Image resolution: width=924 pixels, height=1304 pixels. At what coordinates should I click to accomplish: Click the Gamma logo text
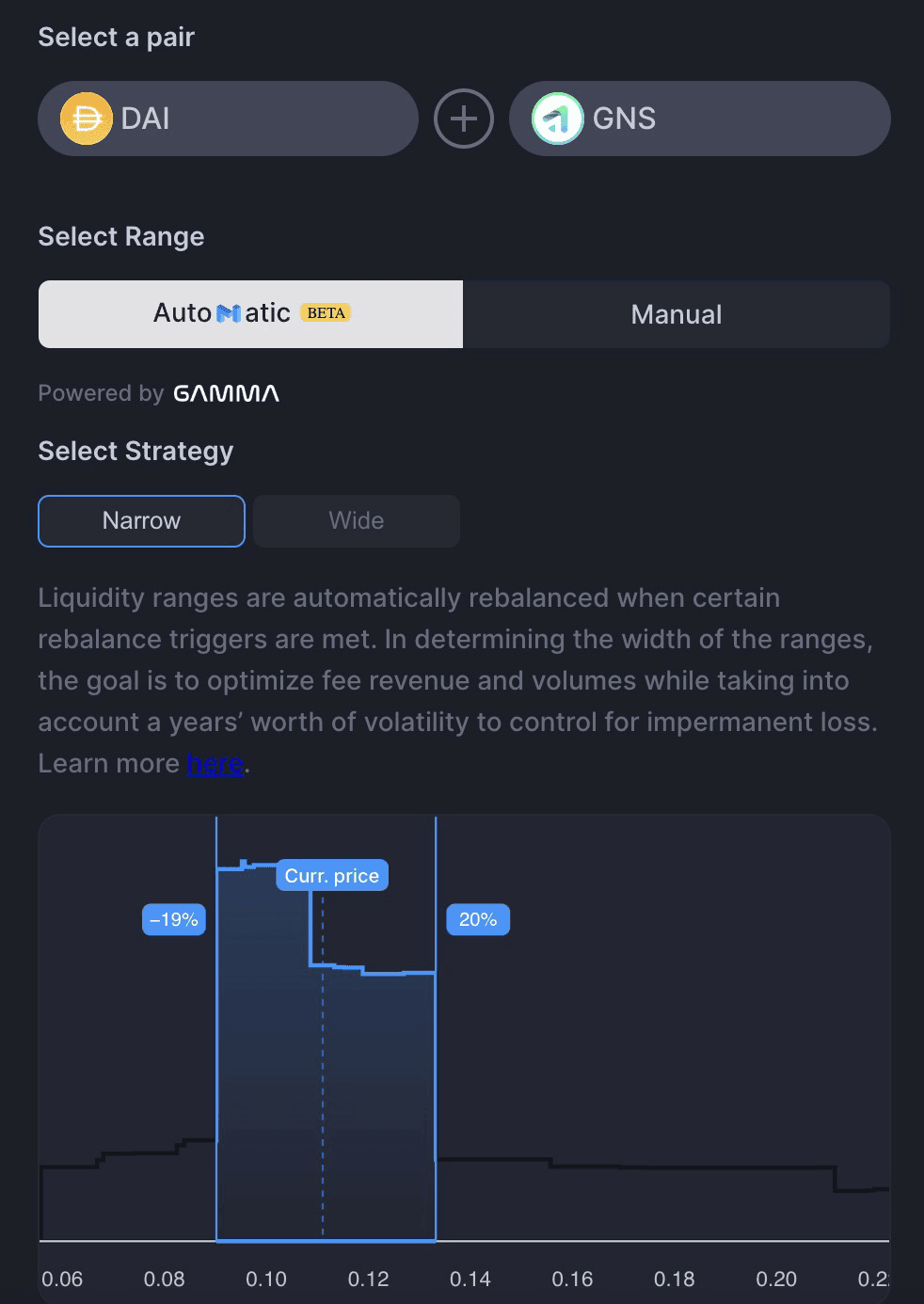tap(226, 393)
